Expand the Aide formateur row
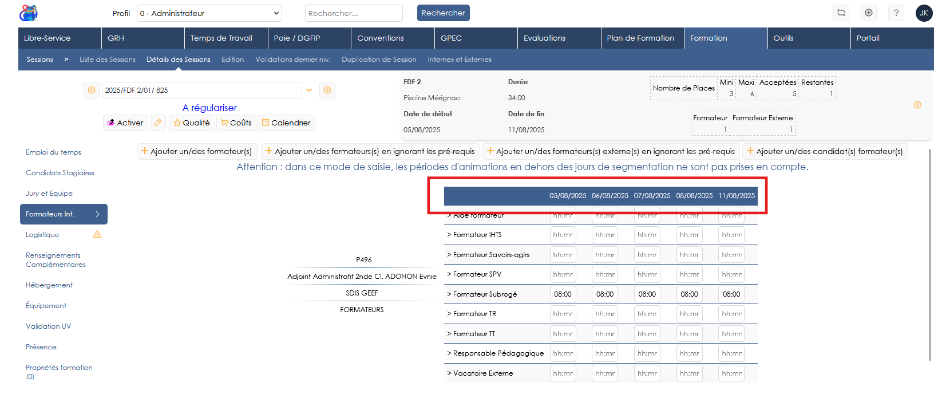The image size is (946, 394). [x=476, y=215]
